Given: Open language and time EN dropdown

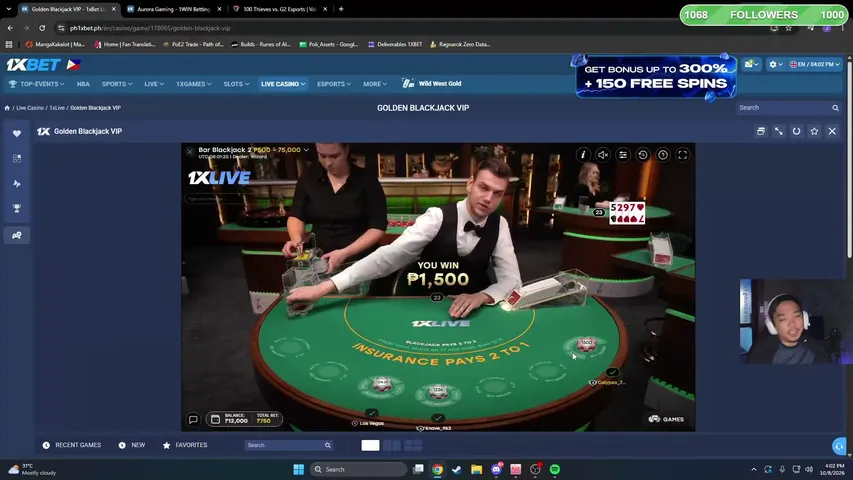Looking at the screenshot, I should [x=814, y=64].
